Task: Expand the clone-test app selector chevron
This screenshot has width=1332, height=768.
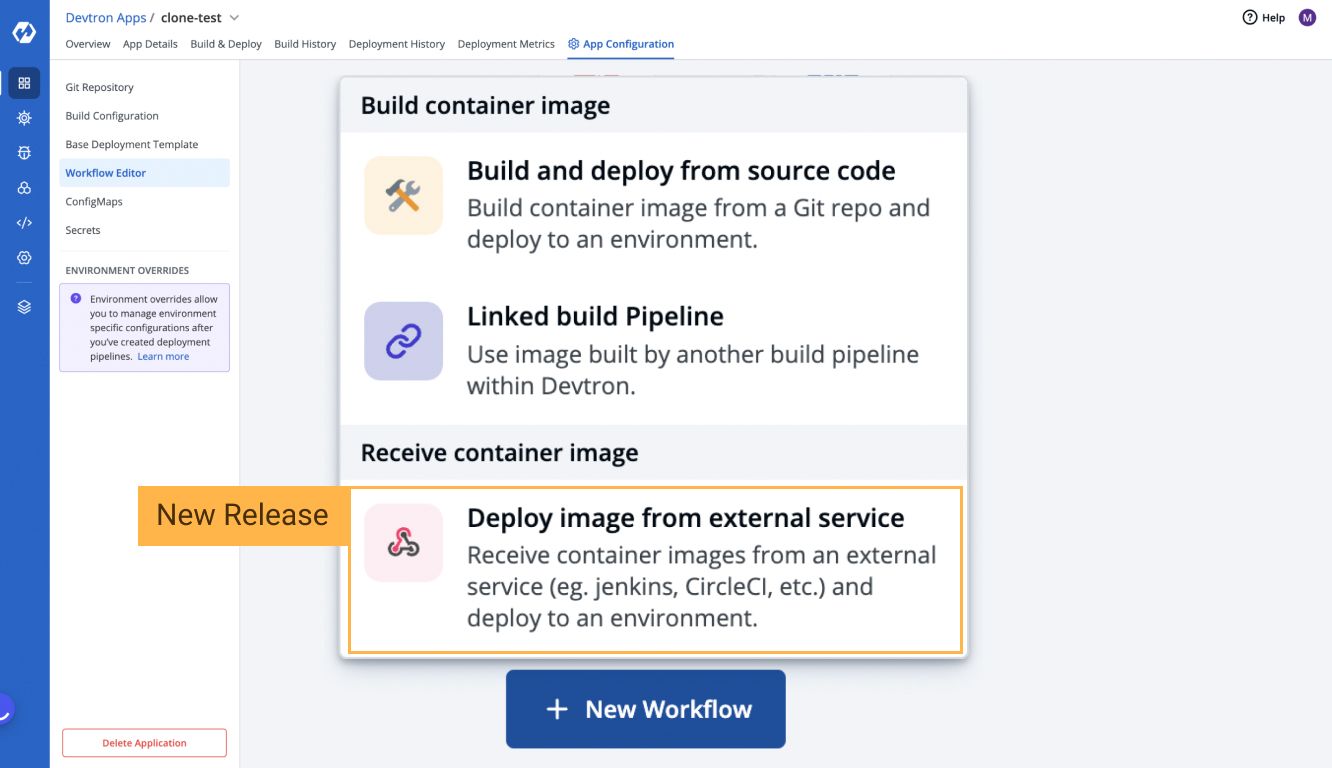Action: [234, 17]
